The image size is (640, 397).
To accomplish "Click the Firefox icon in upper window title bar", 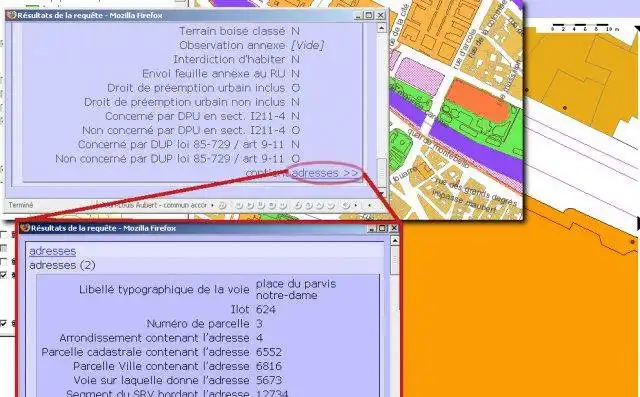I will [x=11, y=16].
